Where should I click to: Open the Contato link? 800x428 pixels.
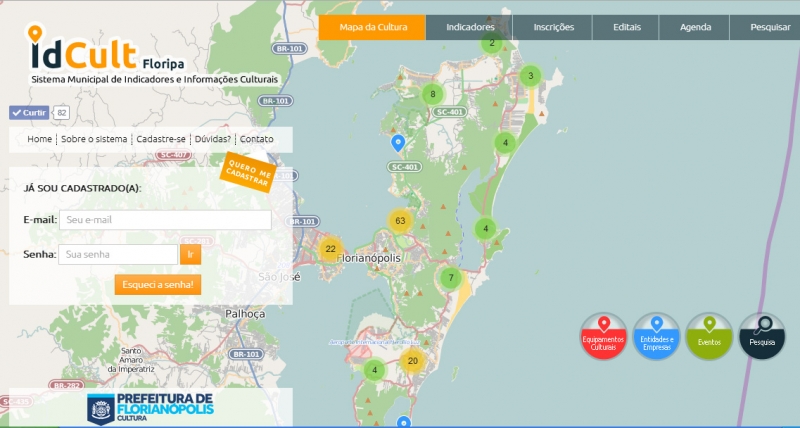257,139
